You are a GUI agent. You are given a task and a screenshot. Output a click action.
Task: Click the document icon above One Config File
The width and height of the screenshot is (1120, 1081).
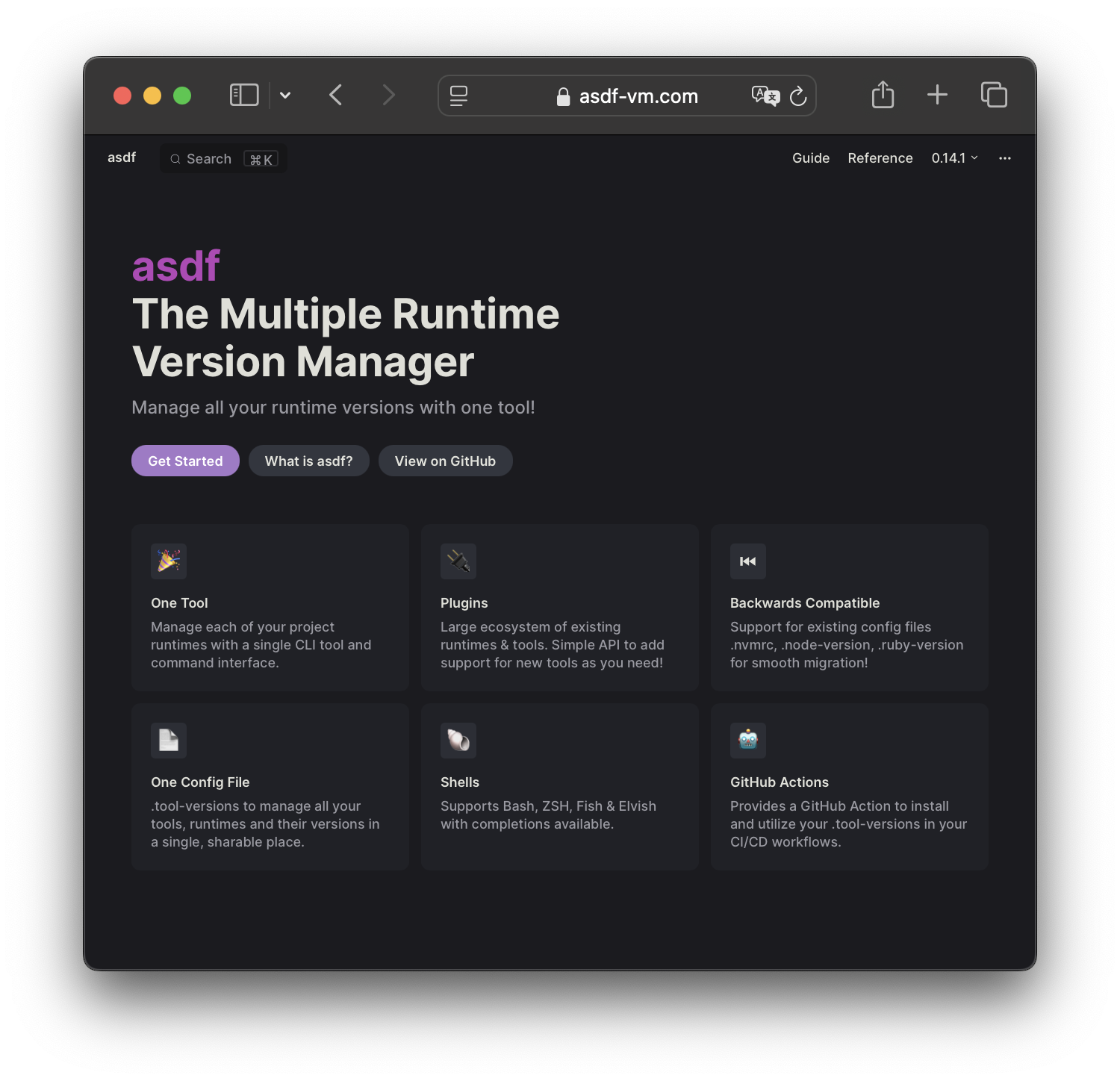pyautogui.click(x=169, y=740)
